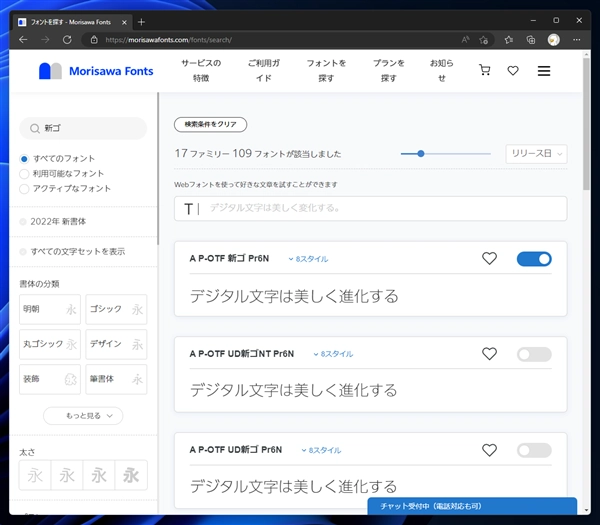Open プランを探す menu item
This screenshot has width=600, height=525.
(388, 70)
